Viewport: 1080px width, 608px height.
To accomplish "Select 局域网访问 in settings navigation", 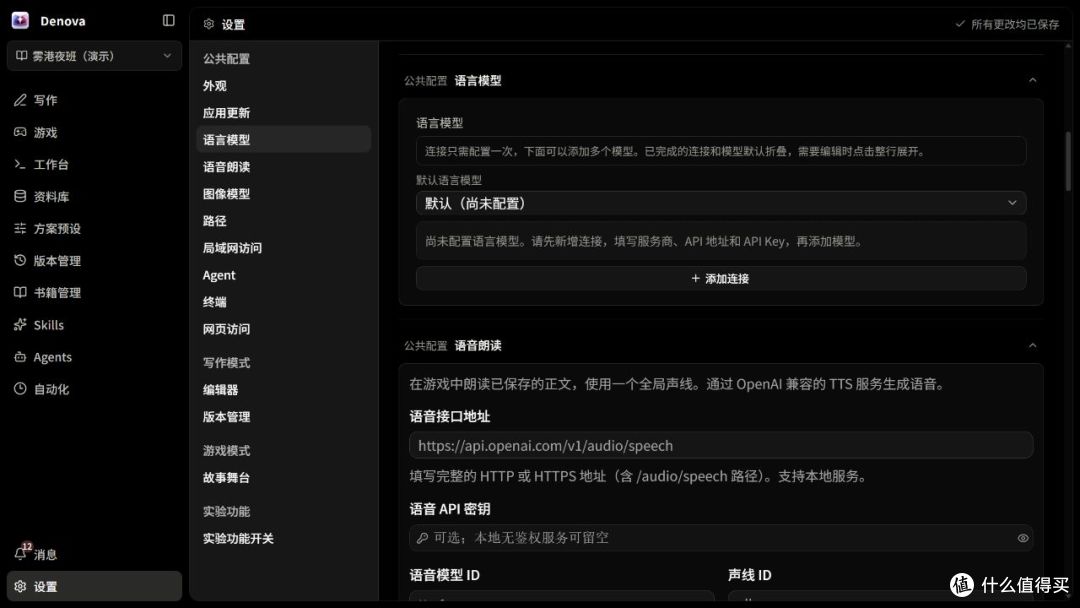I will click(284, 247).
